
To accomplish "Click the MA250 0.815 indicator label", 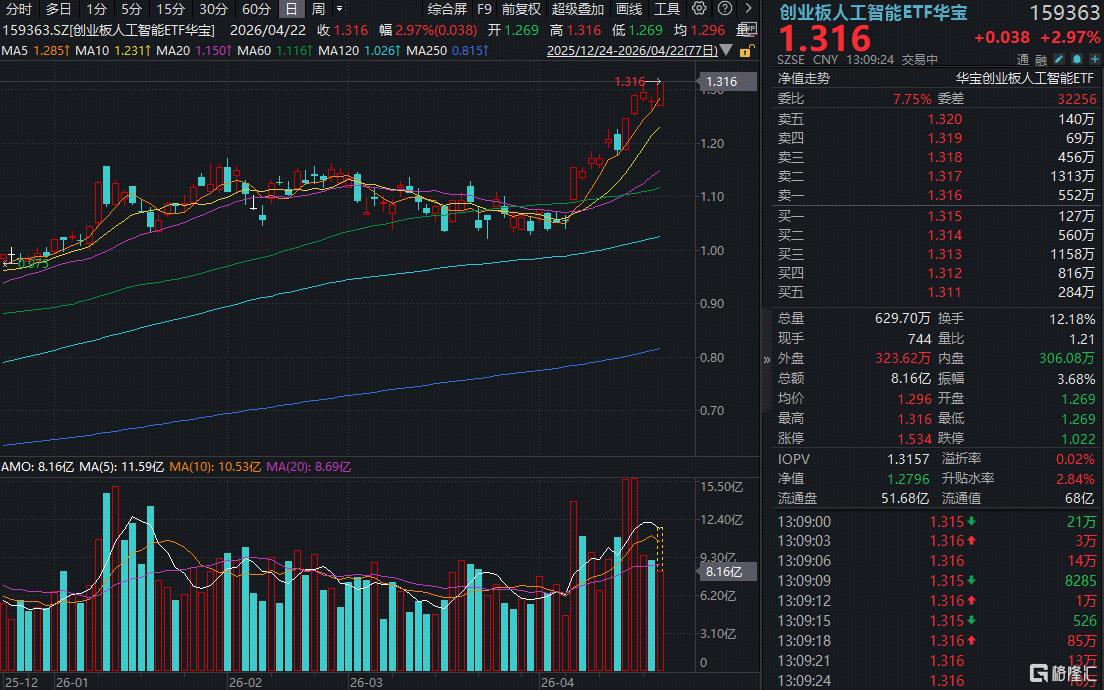I will coord(447,51).
